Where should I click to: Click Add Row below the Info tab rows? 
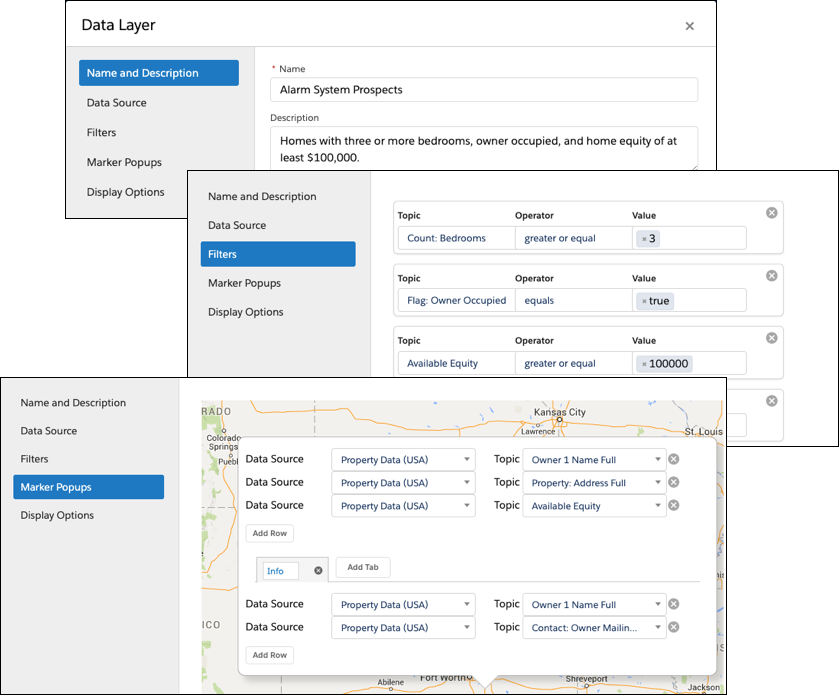pyautogui.click(x=269, y=655)
